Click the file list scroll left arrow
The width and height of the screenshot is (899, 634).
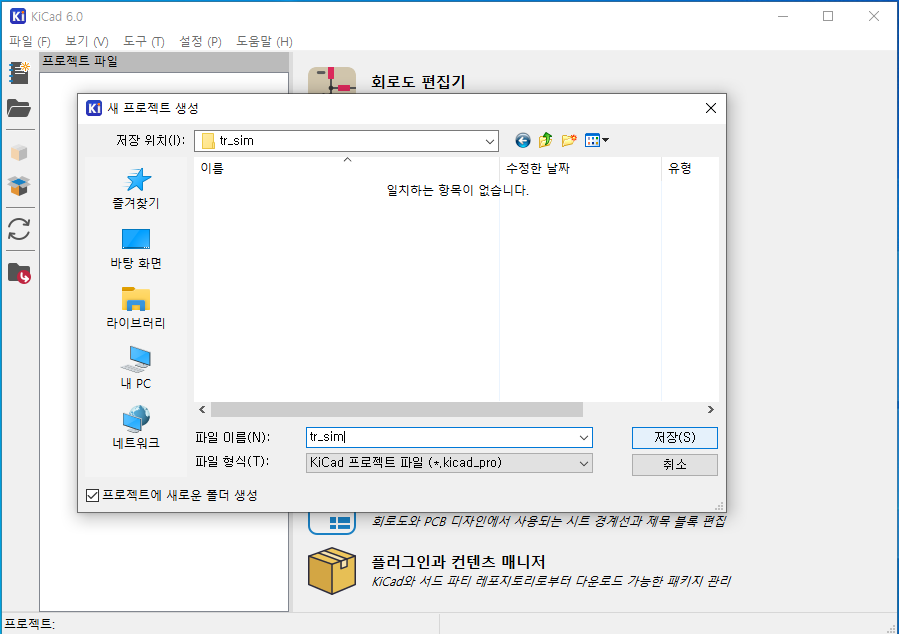coord(202,409)
